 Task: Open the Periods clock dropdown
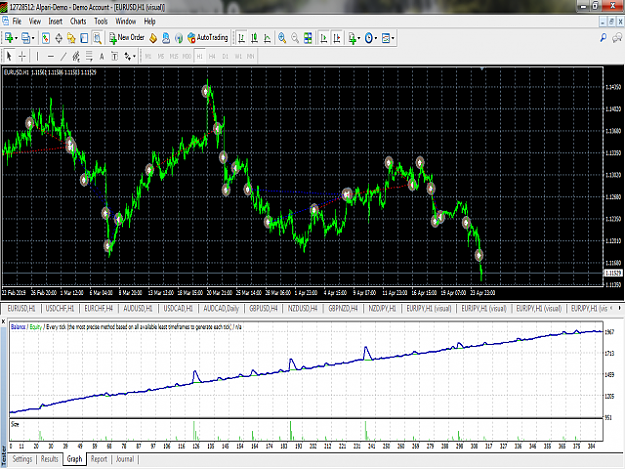[x=370, y=38]
